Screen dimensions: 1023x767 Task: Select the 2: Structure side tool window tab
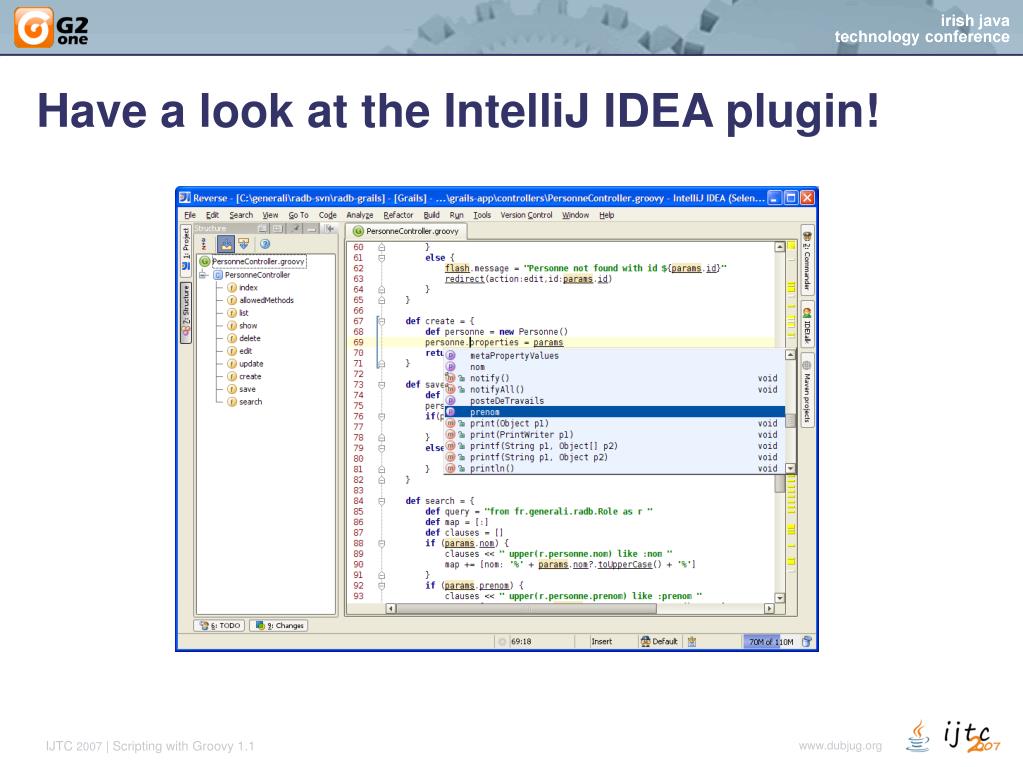[x=186, y=312]
